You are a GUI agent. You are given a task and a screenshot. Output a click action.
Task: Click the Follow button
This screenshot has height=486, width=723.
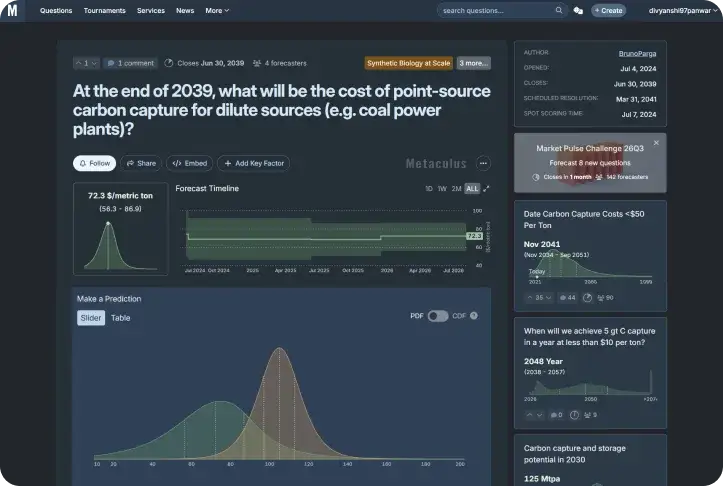(x=94, y=163)
